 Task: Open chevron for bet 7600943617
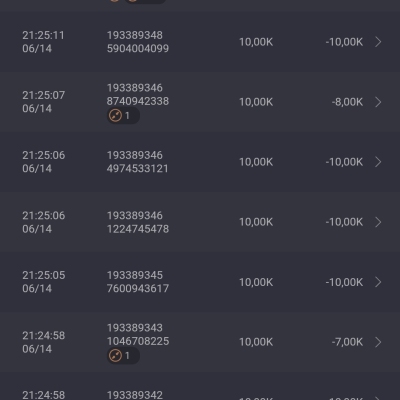[378, 282]
